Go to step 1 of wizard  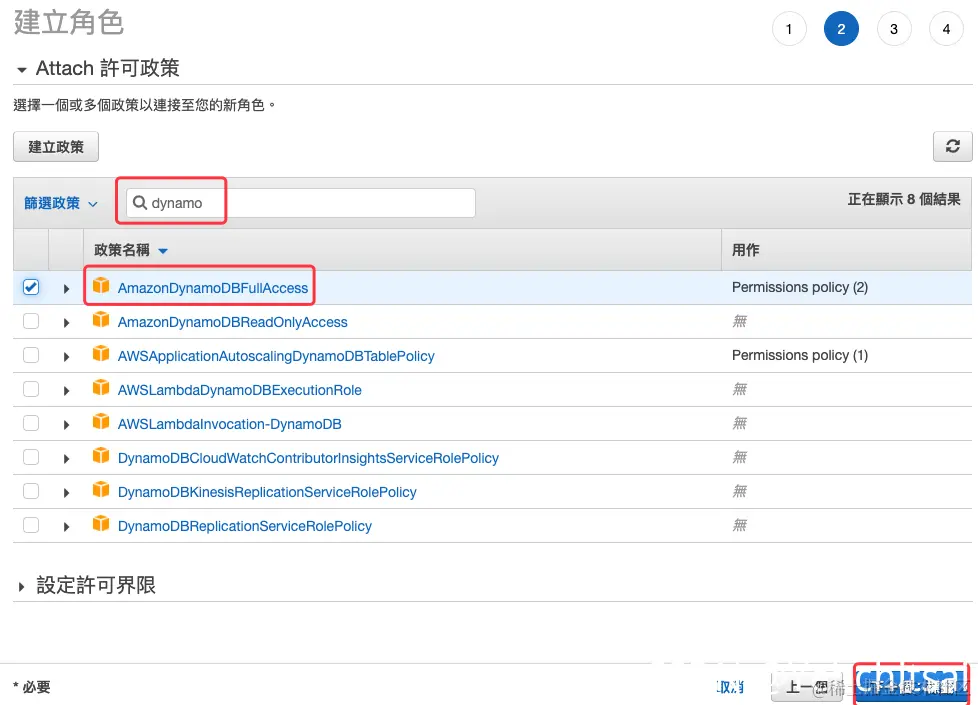[789, 29]
